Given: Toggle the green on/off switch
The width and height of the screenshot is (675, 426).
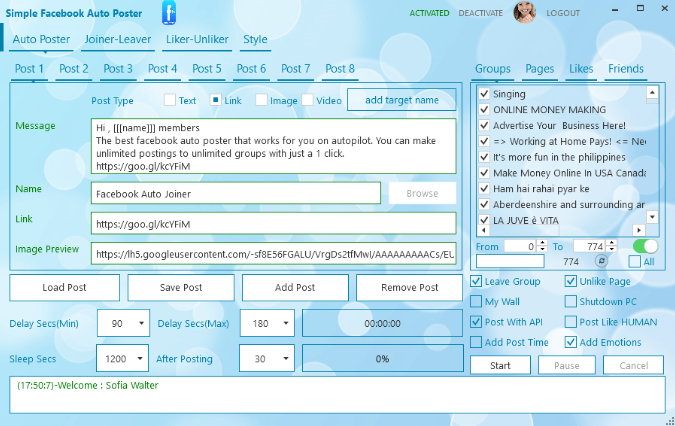Looking at the screenshot, I should tap(645, 246).
